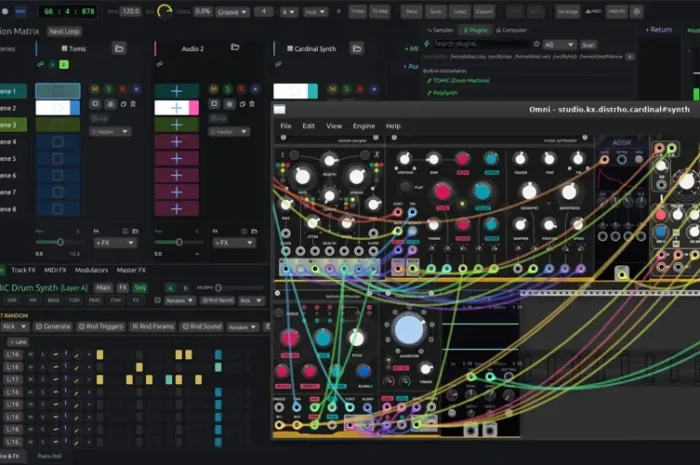Click purple star button on Tomic track
This screenshot has height=465, width=700.
point(136,89)
